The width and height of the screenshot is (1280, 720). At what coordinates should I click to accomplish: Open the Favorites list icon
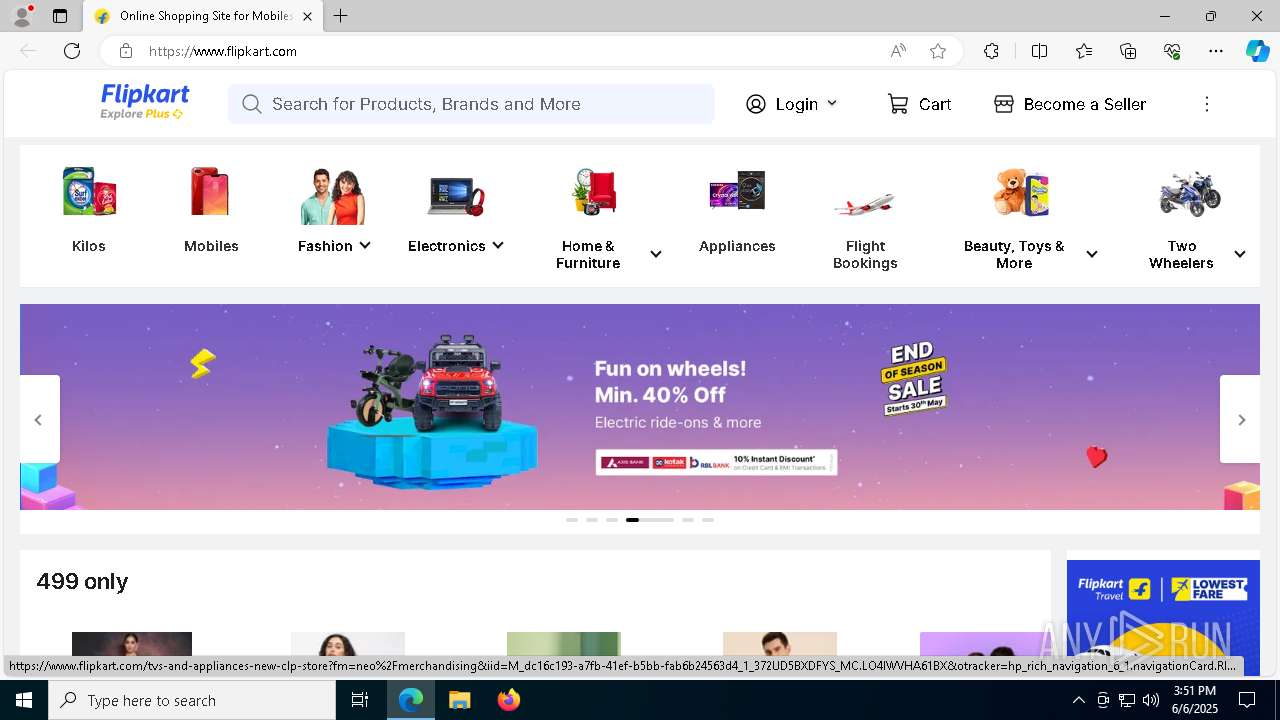coord(1084,51)
